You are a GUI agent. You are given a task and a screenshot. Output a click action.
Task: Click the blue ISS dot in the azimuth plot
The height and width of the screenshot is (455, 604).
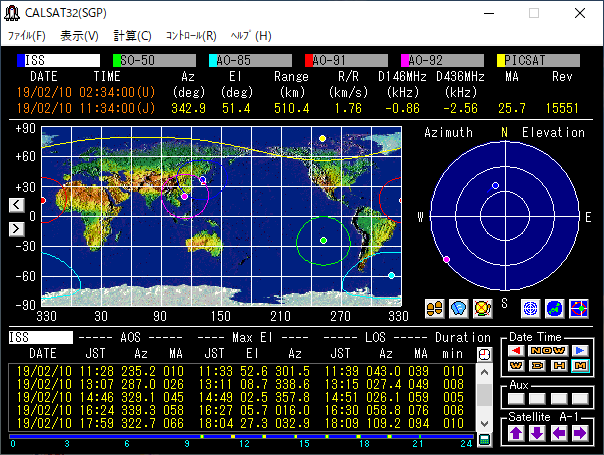point(495,186)
